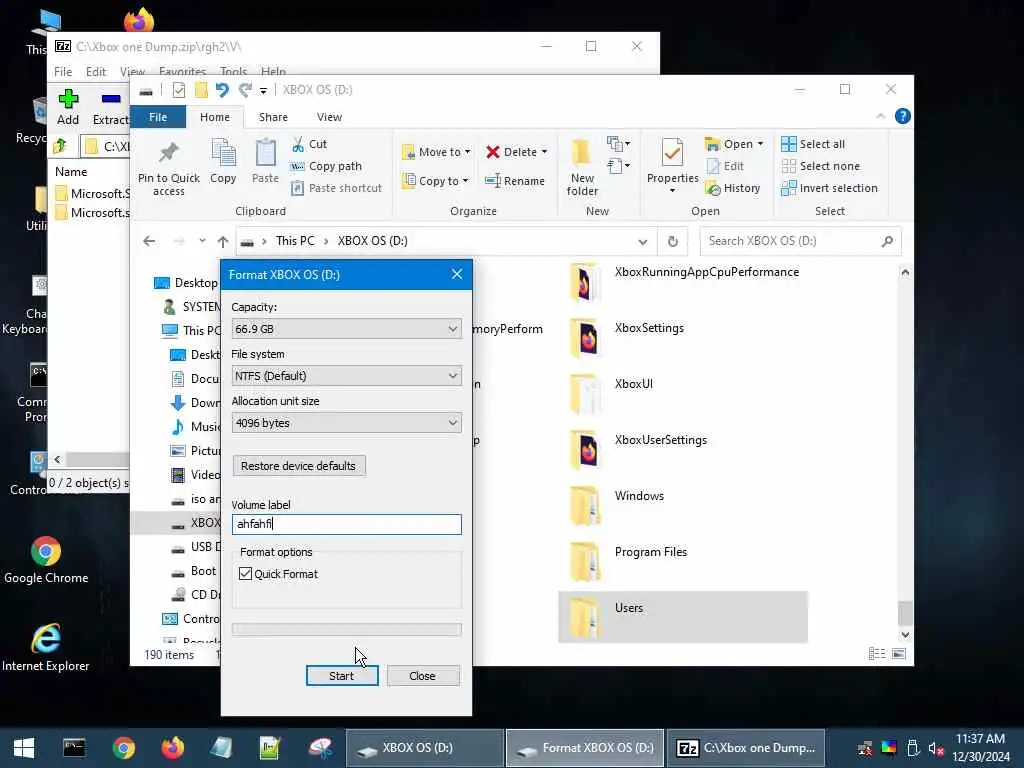Click the Copy icon in the Clipboard group

click(223, 153)
